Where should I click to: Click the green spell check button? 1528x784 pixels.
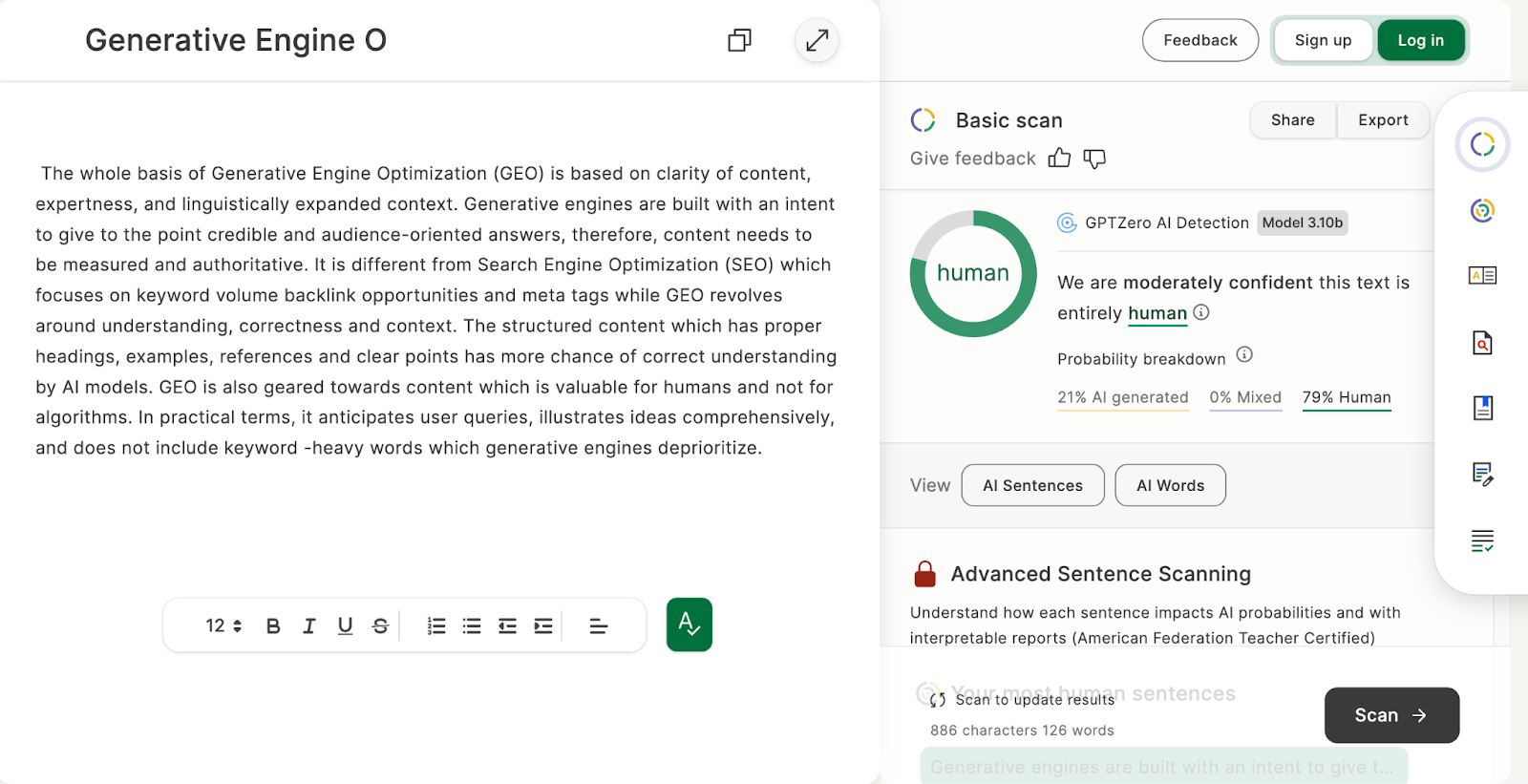point(689,625)
